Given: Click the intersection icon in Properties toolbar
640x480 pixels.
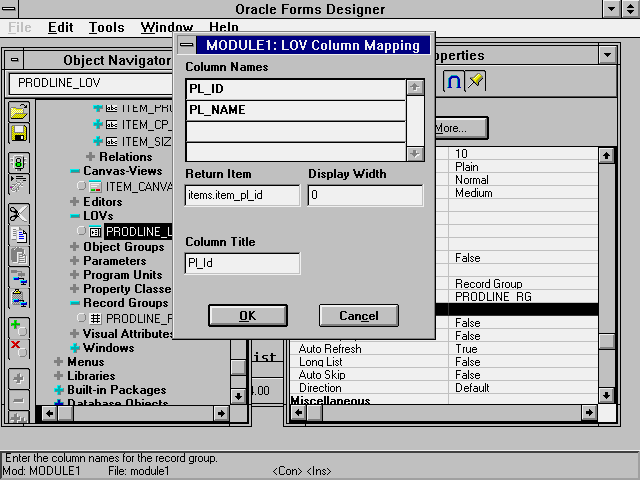Looking at the screenshot, I should pos(453,83).
